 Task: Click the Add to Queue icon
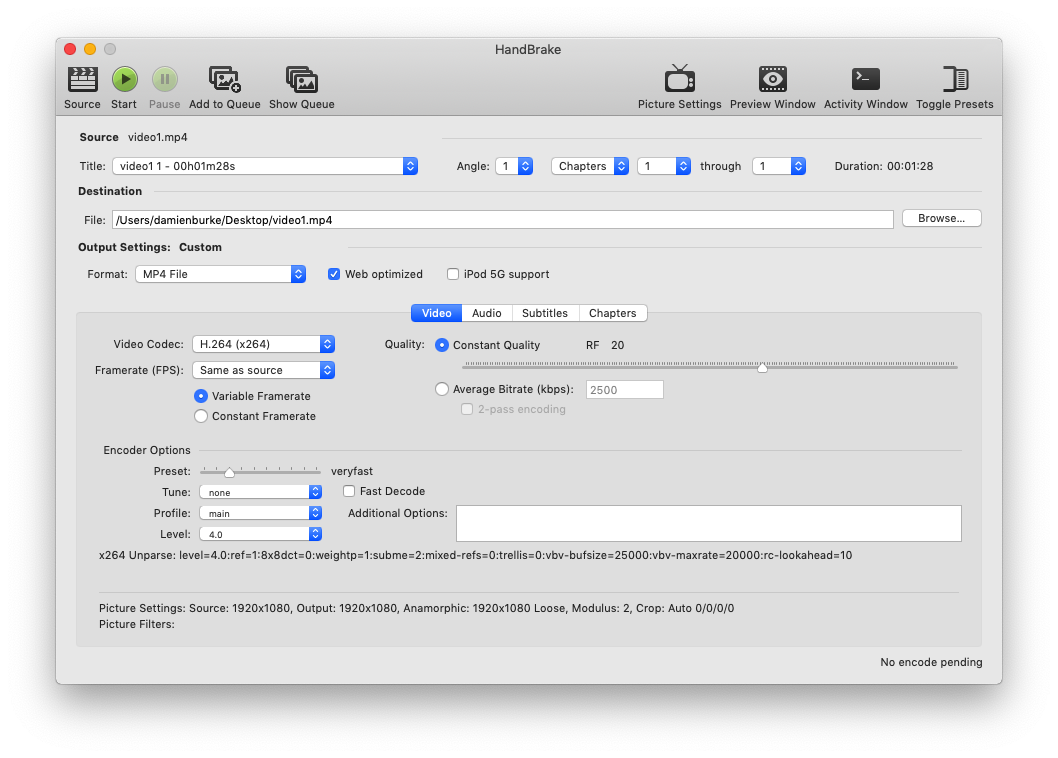pyautogui.click(x=224, y=80)
